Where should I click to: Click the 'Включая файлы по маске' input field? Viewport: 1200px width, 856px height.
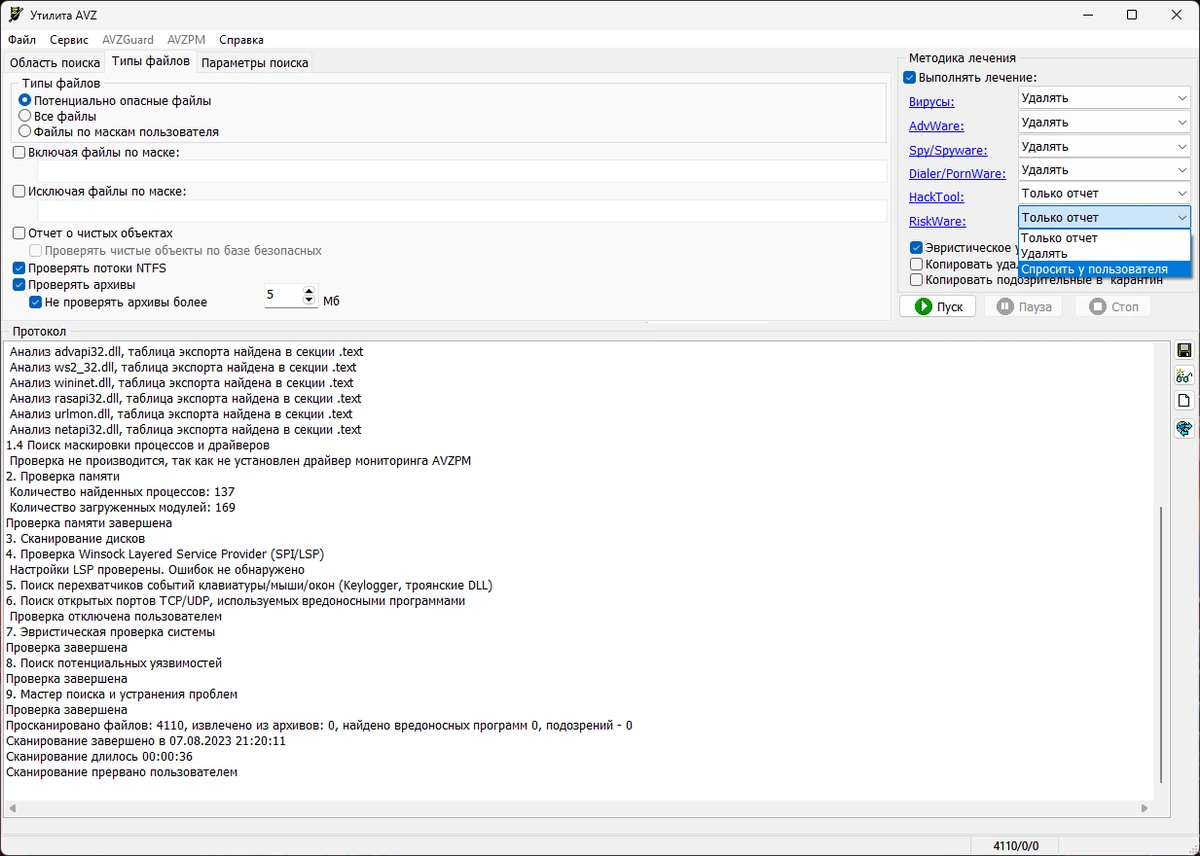(x=462, y=171)
